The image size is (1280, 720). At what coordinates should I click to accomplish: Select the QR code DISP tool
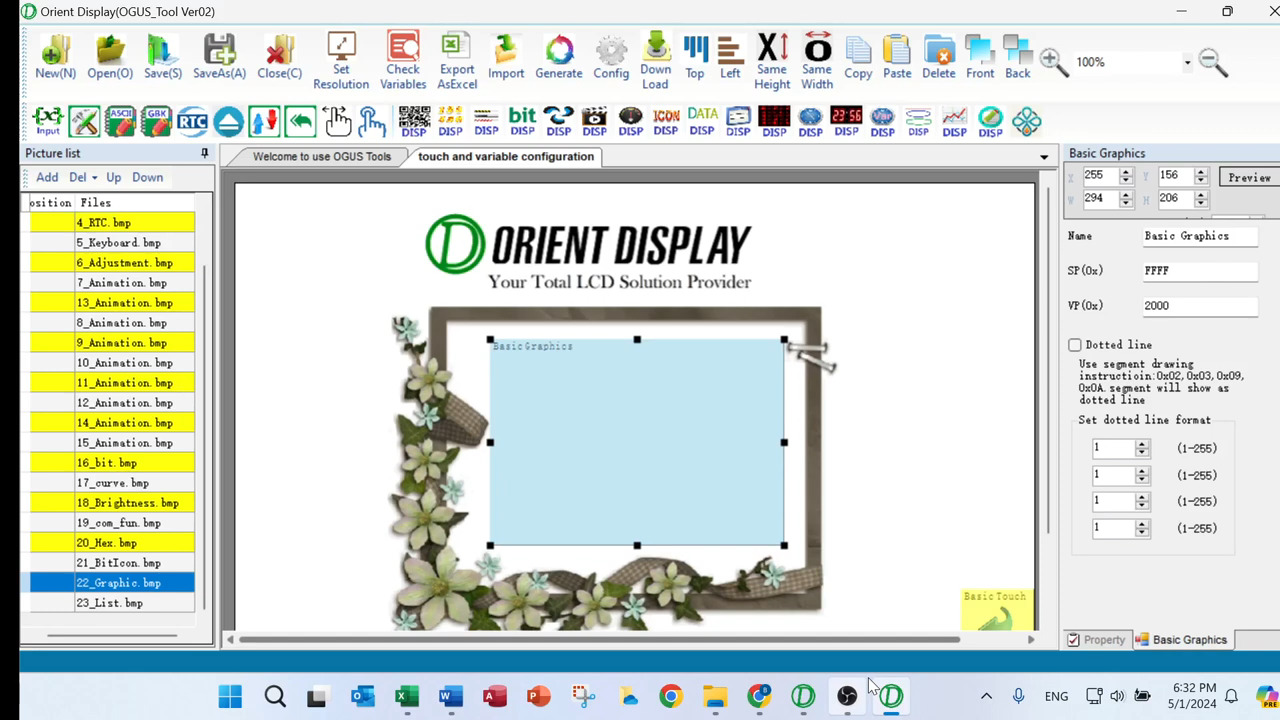[414, 121]
